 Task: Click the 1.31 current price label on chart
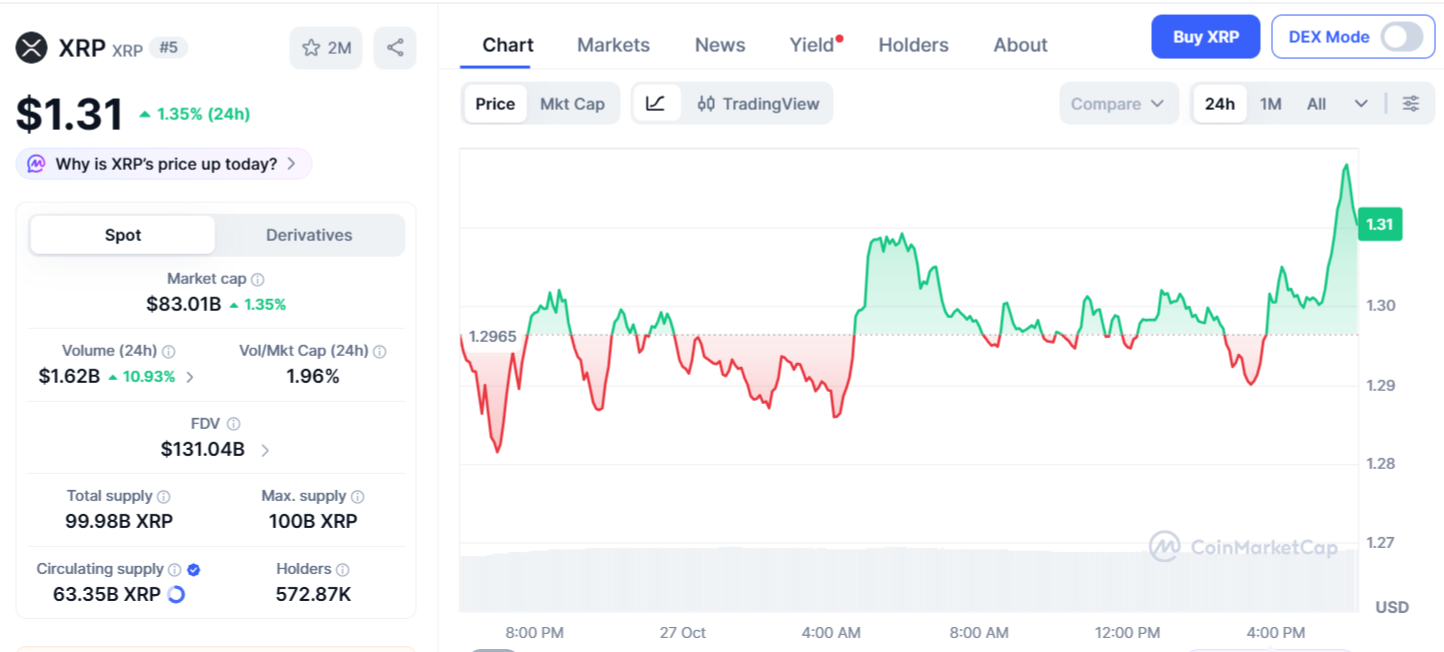(x=1379, y=224)
